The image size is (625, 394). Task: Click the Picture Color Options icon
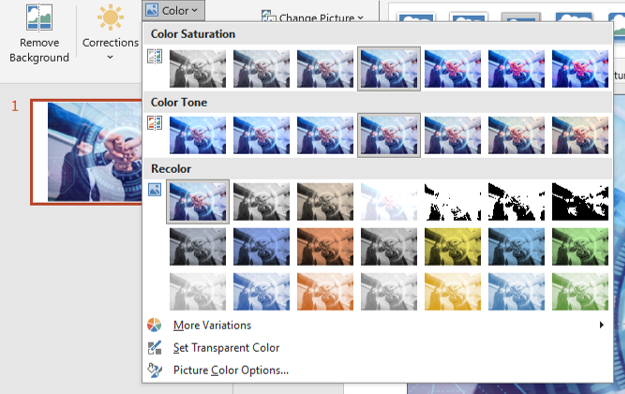click(x=154, y=370)
